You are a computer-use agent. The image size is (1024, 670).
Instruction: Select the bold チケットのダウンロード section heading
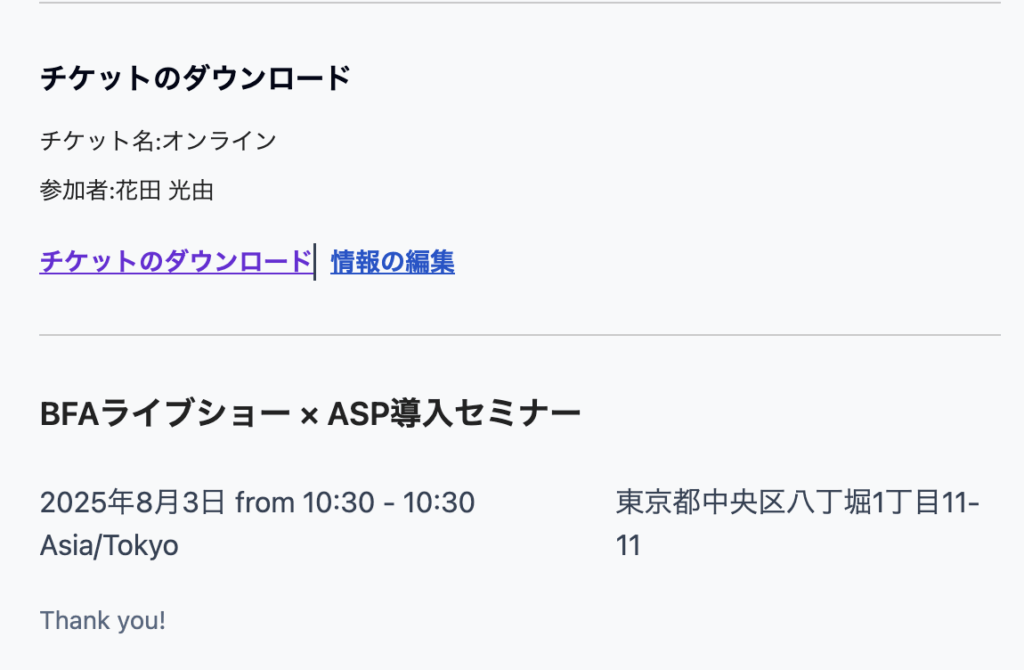pyautogui.click(x=195, y=78)
